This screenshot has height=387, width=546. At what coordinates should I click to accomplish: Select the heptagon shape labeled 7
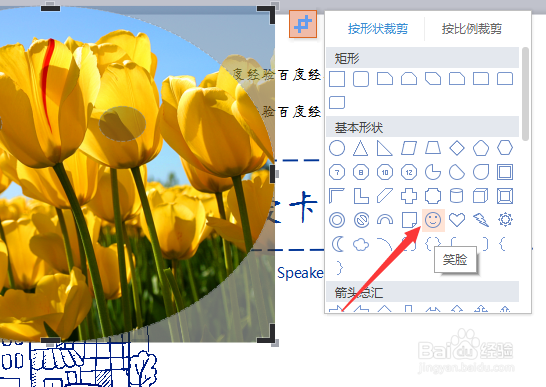pyautogui.click(x=337, y=172)
